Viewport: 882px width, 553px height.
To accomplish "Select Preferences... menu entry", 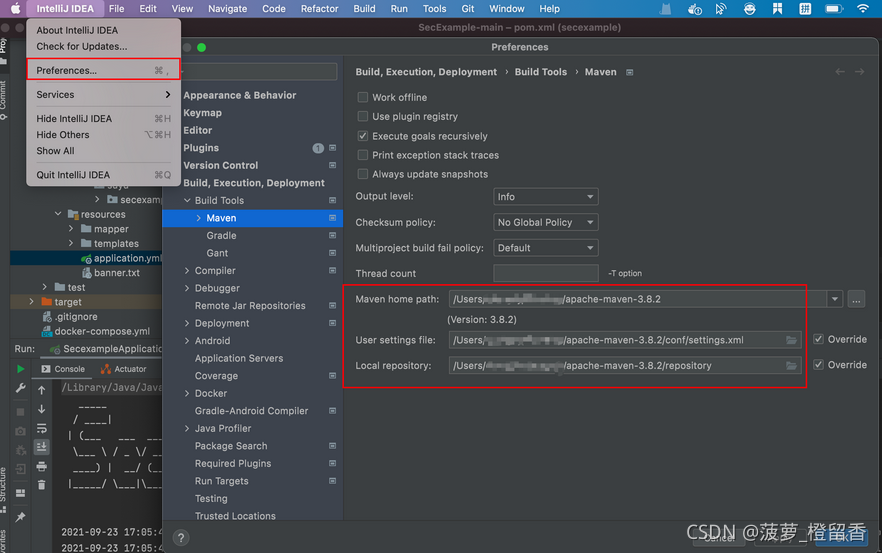I will [x=104, y=70].
